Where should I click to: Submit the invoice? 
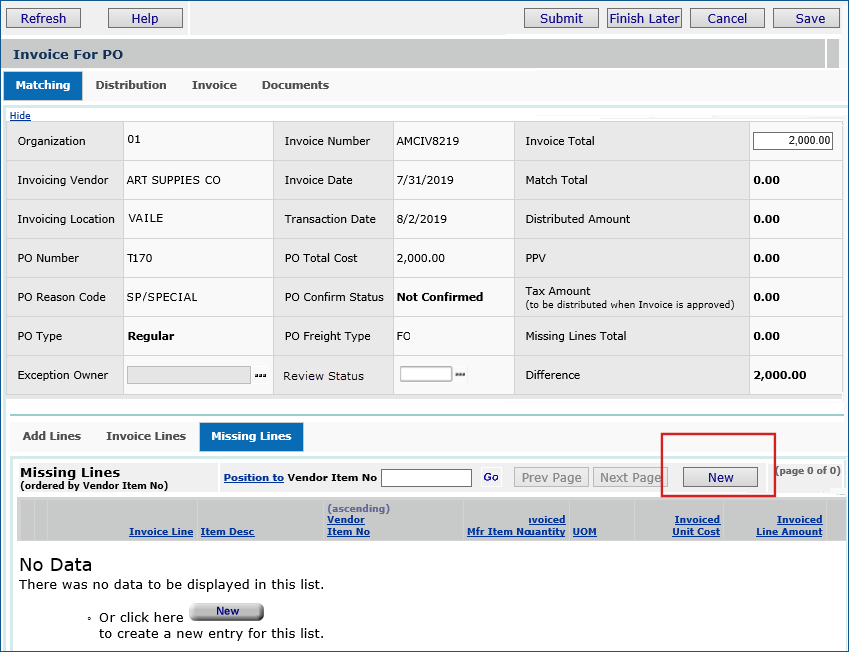pyautogui.click(x=561, y=18)
